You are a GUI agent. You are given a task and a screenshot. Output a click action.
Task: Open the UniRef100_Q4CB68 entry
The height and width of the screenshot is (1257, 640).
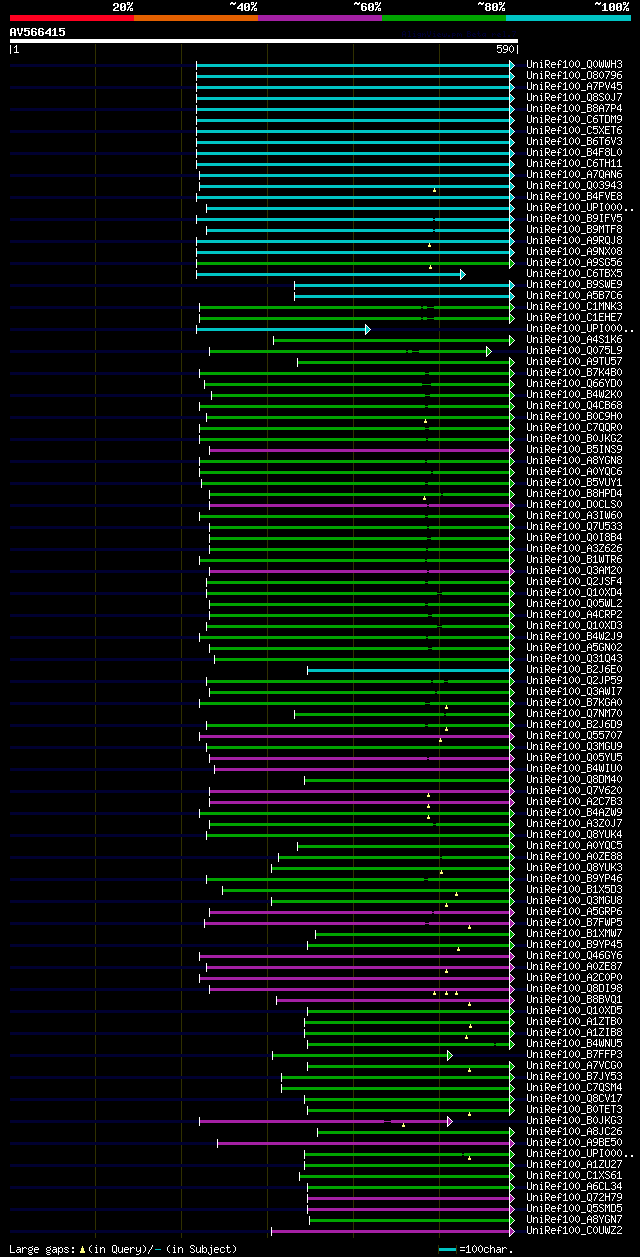574,405
